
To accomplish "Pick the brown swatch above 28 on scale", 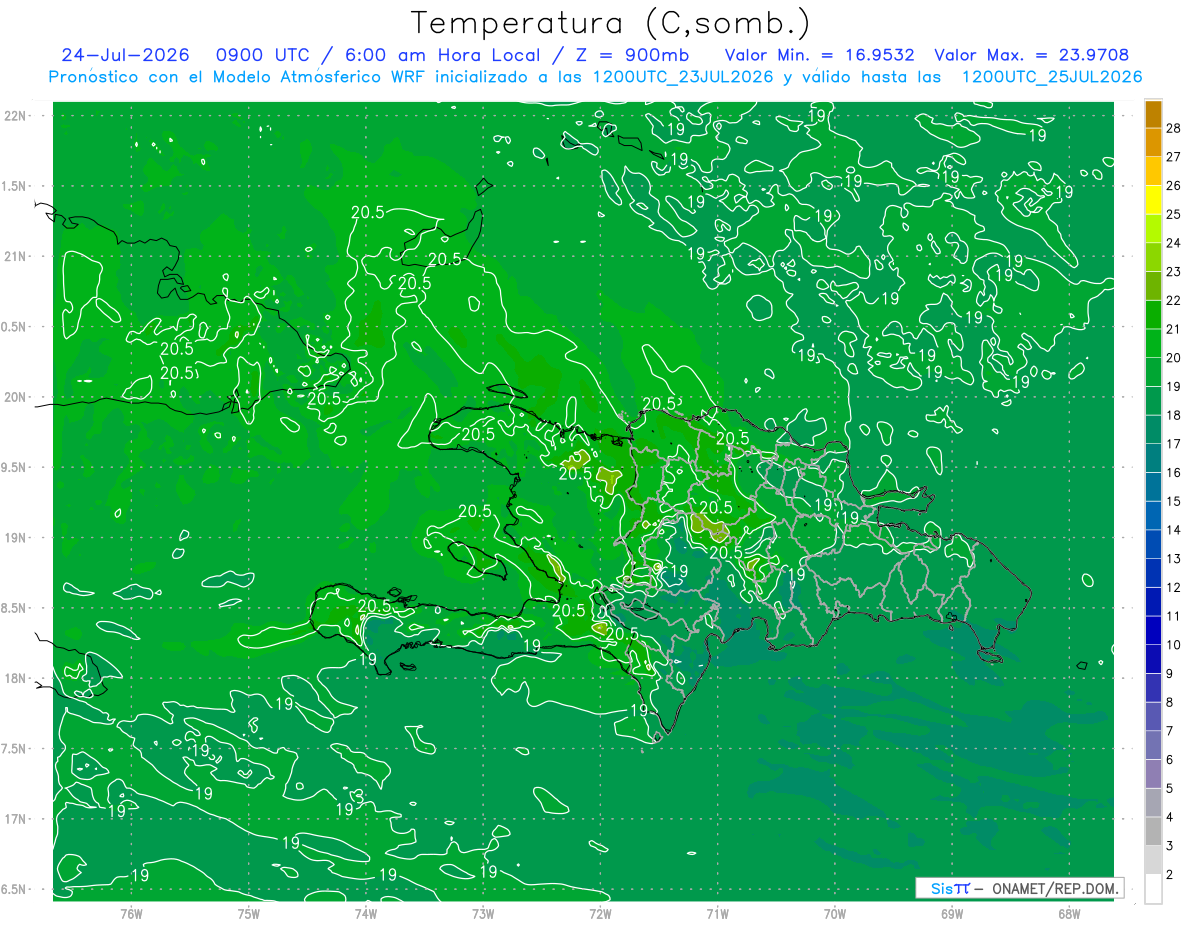I will click(x=1153, y=114).
